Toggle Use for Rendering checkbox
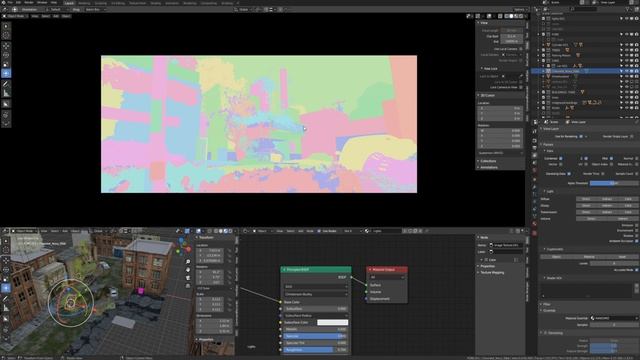The height and width of the screenshot is (360, 640). coord(581,136)
